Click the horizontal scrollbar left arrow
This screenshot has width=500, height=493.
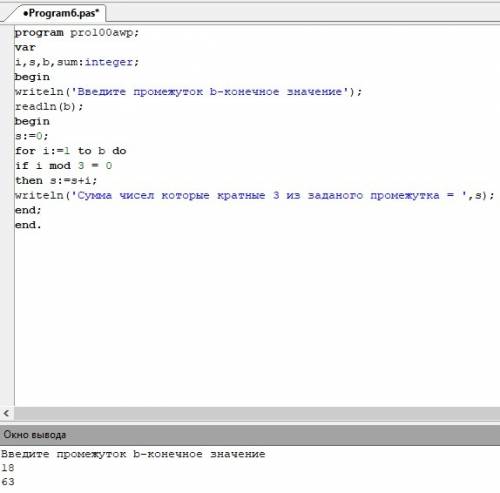(6, 413)
